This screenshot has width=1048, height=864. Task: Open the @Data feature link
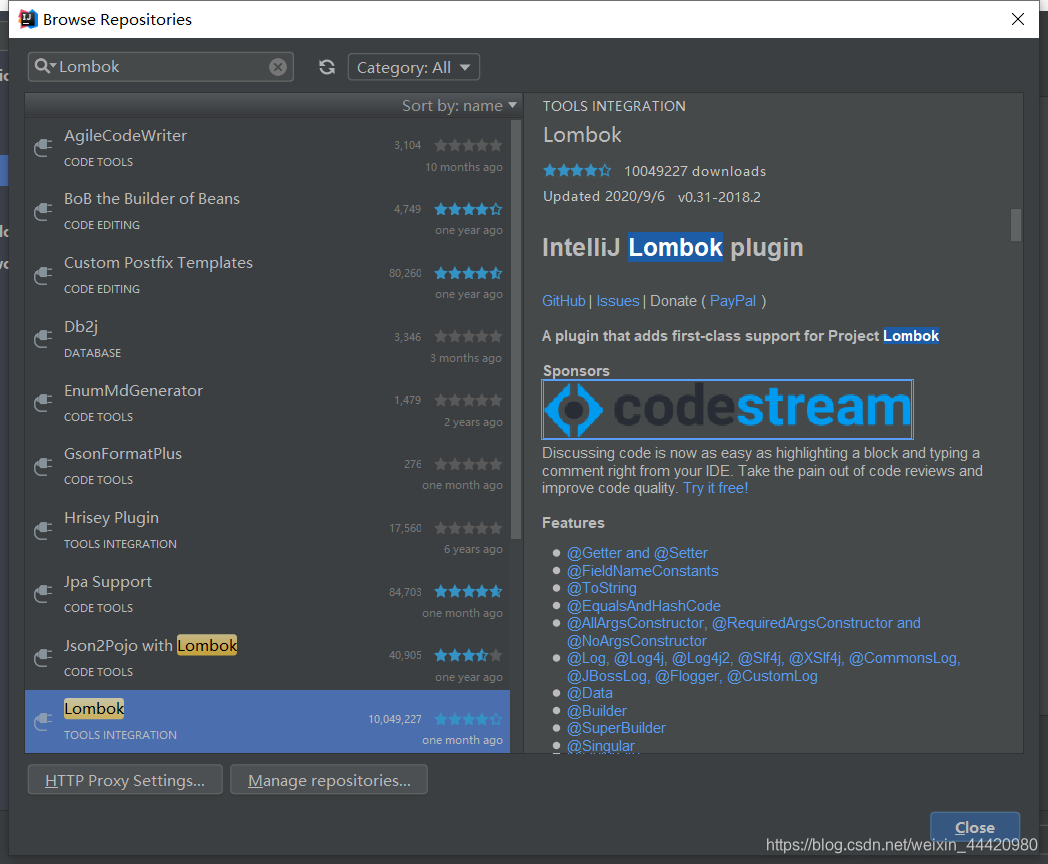coord(590,693)
